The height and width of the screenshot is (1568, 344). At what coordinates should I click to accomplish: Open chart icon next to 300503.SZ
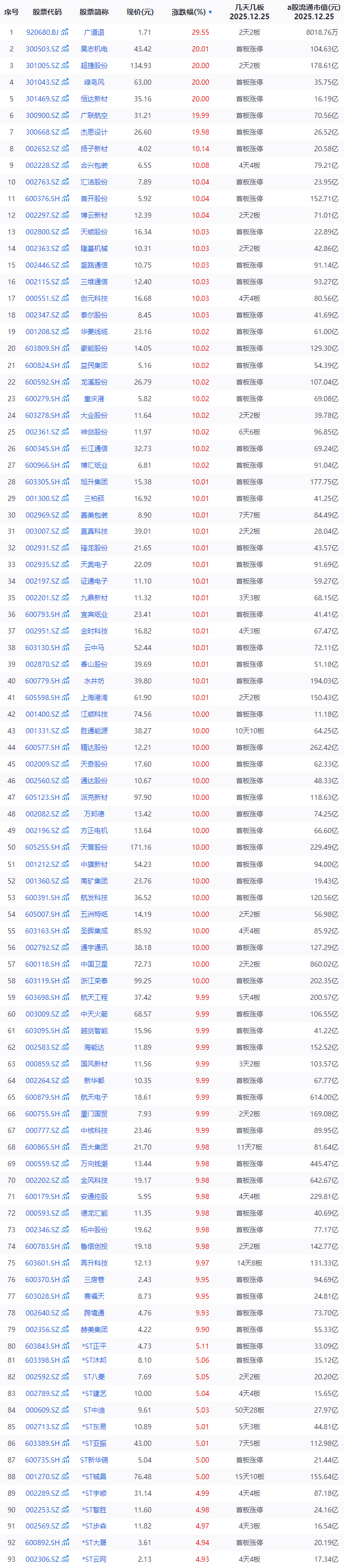(65, 49)
